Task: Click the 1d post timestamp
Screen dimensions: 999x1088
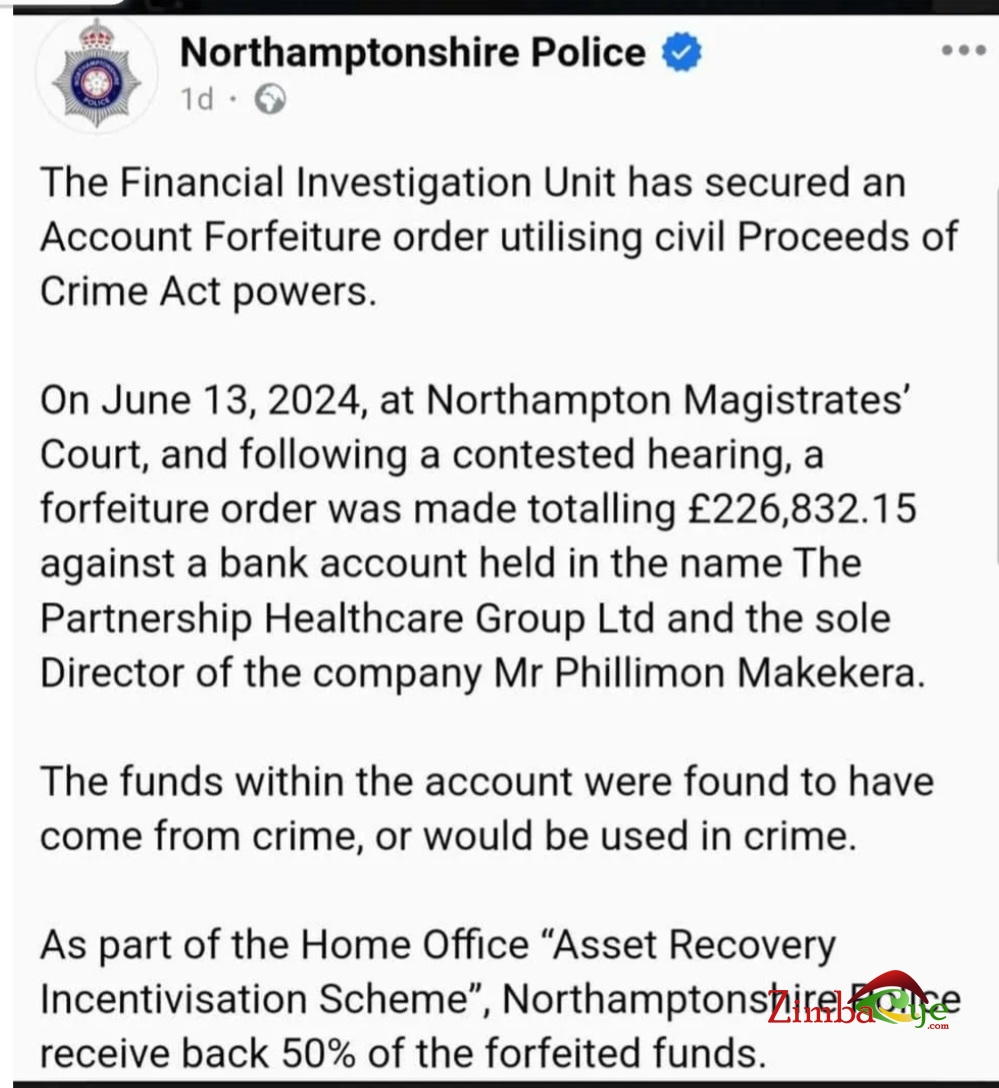Action: [x=197, y=99]
